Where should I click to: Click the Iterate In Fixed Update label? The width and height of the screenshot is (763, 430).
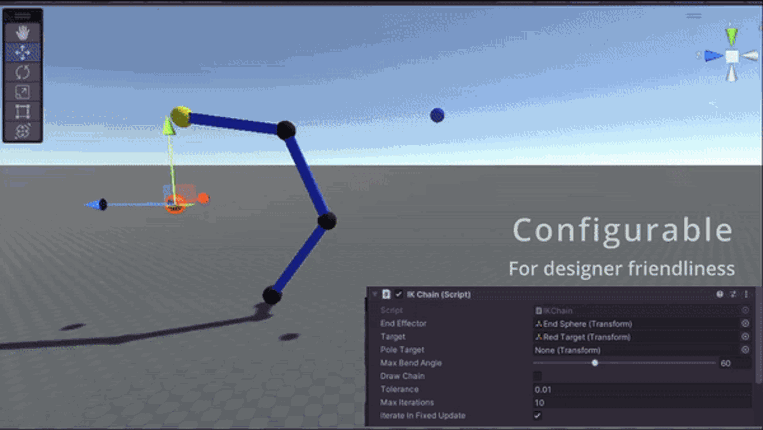(422, 415)
